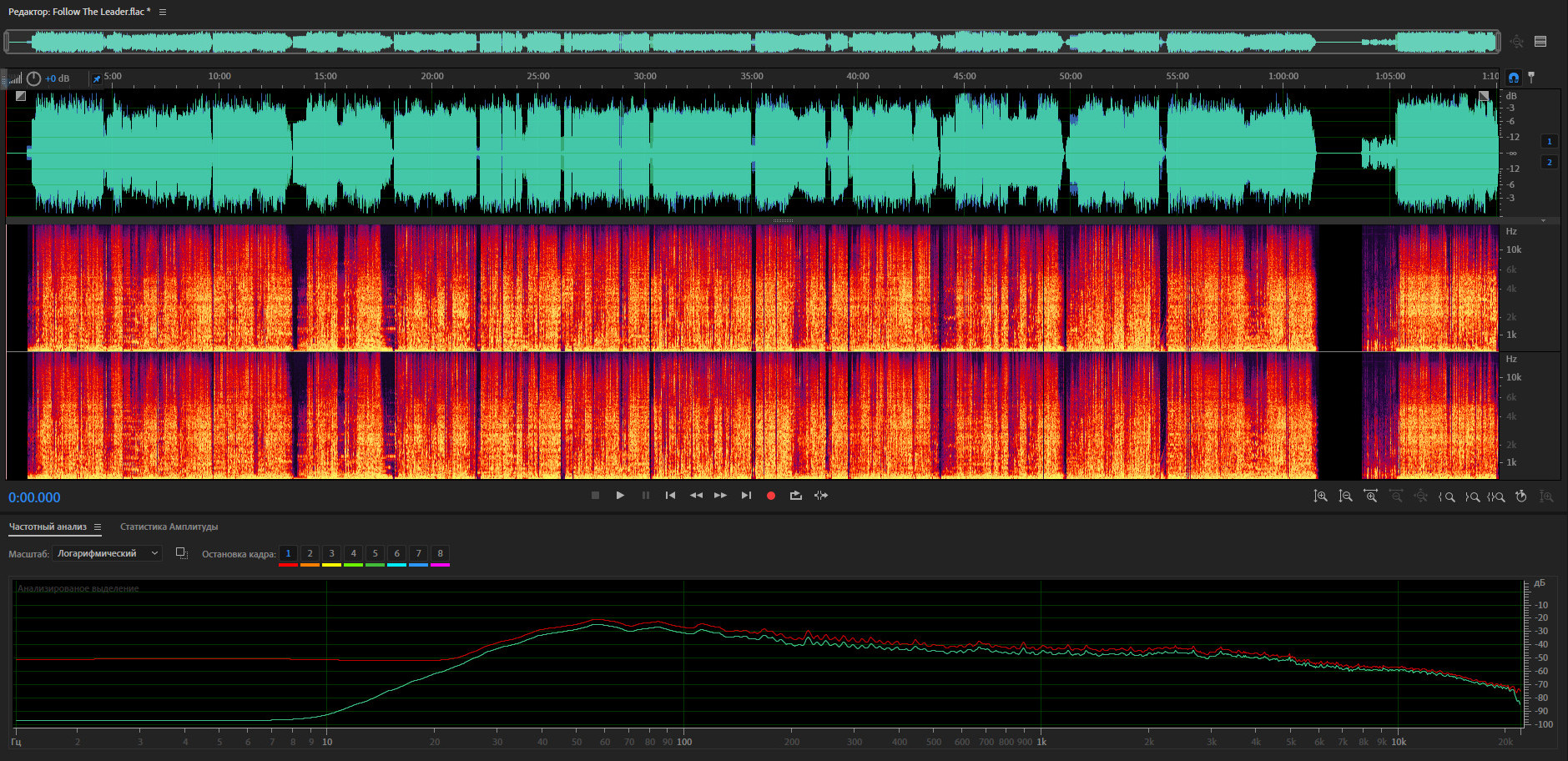Click the +0 dB volume knob
The width and height of the screenshot is (1568, 761).
[33, 78]
